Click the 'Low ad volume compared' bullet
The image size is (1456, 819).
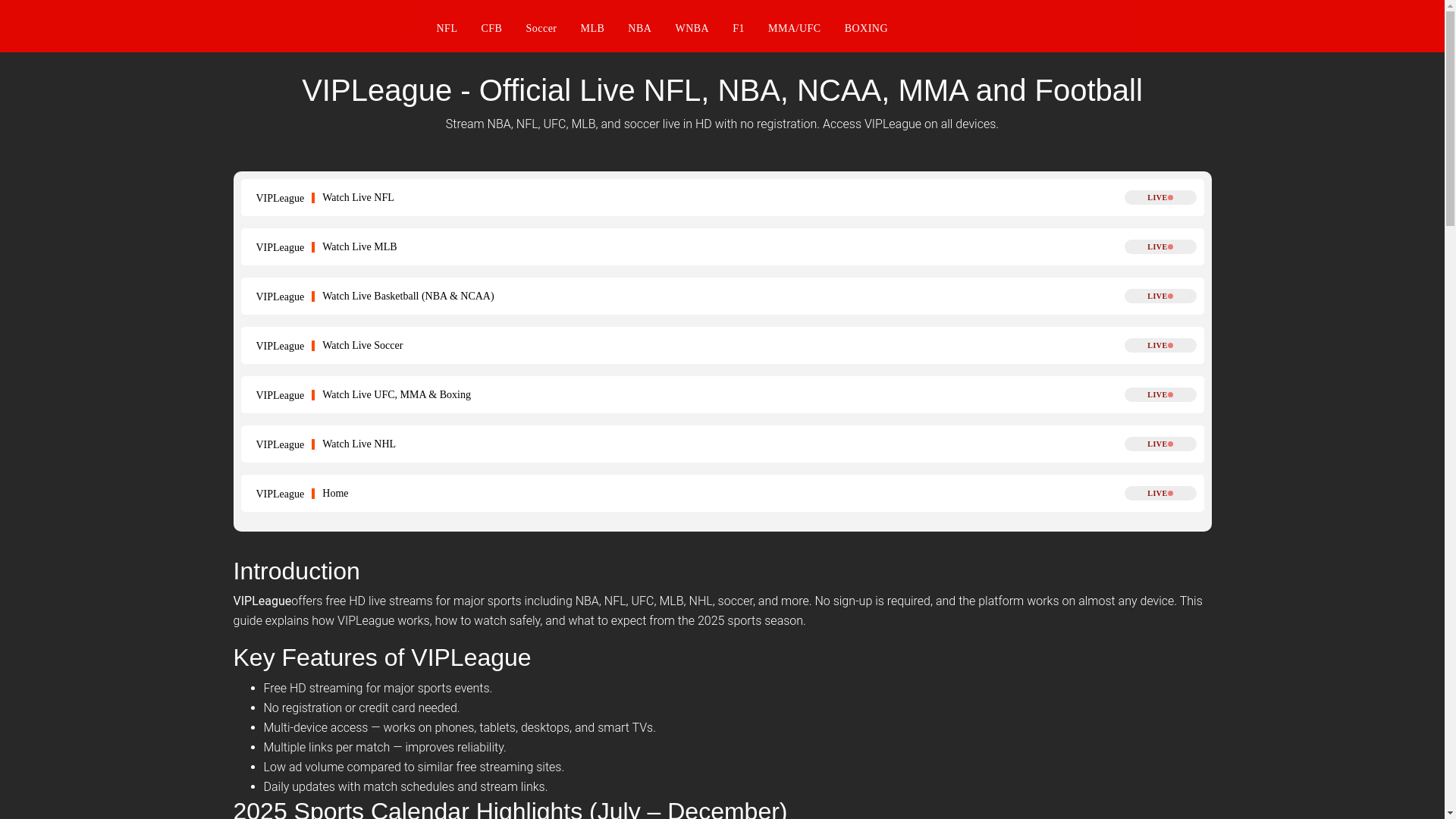[414, 767]
